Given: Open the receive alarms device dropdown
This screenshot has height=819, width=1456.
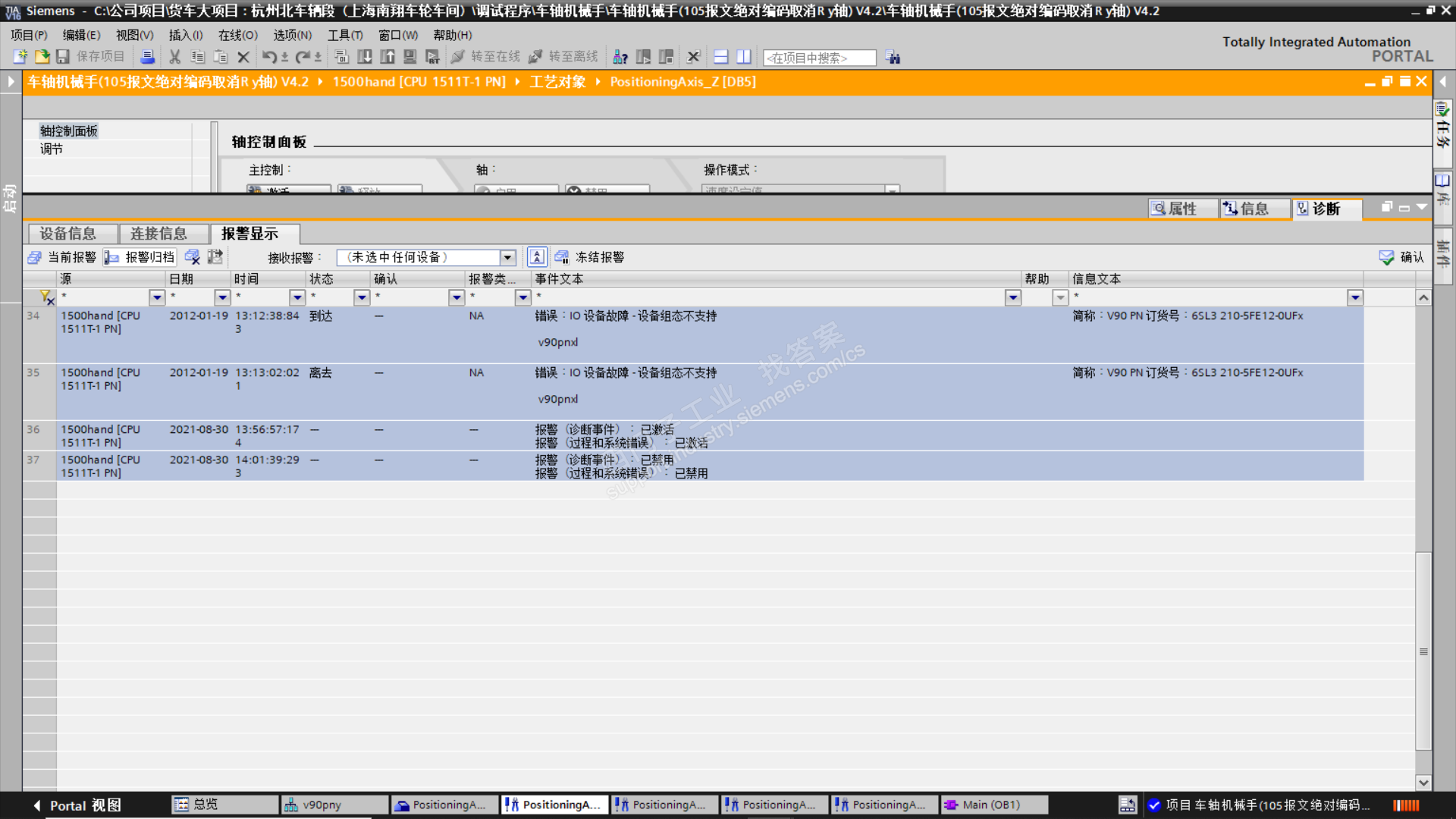Looking at the screenshot, I should click(507, 258).
